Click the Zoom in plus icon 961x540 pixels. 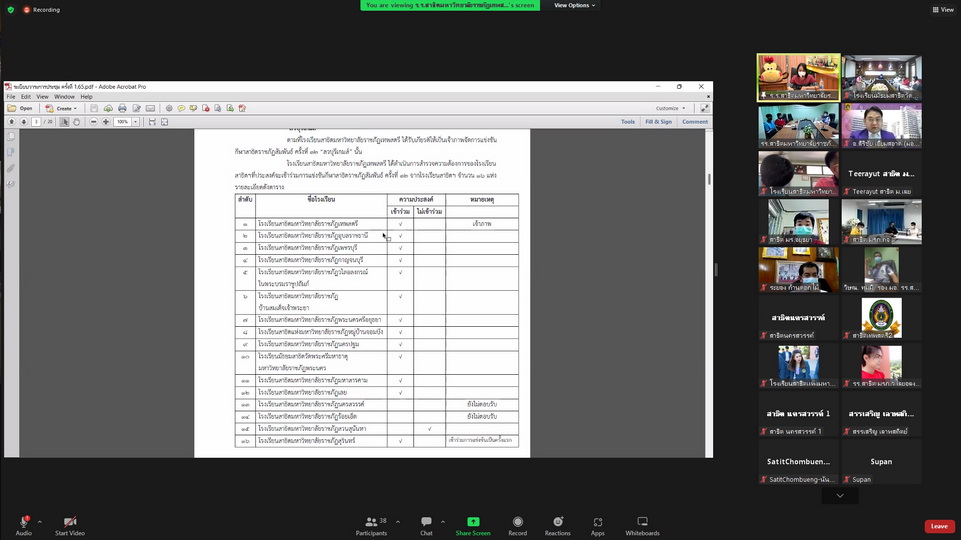106,122
